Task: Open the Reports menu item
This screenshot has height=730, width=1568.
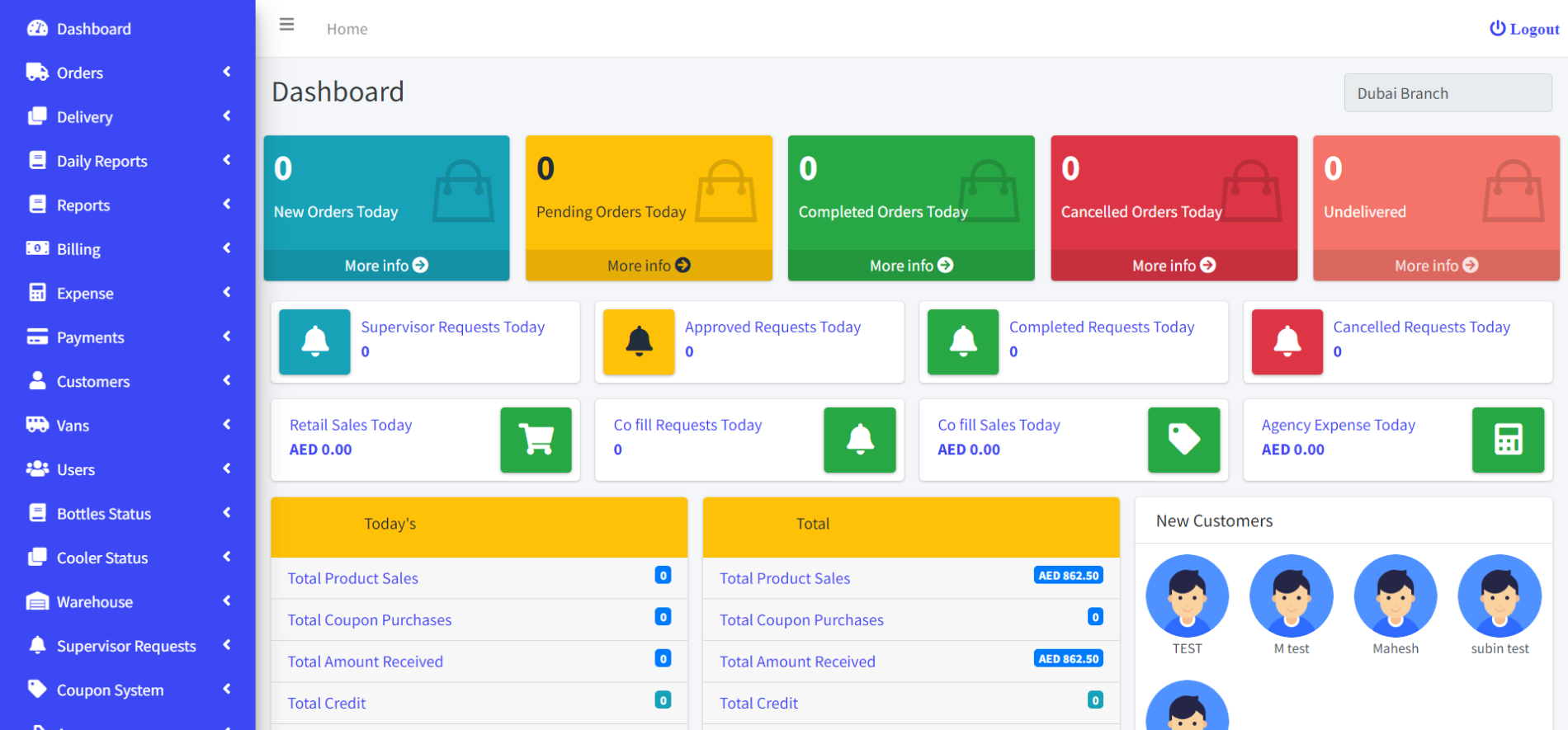Action: (x=128, y=205)
